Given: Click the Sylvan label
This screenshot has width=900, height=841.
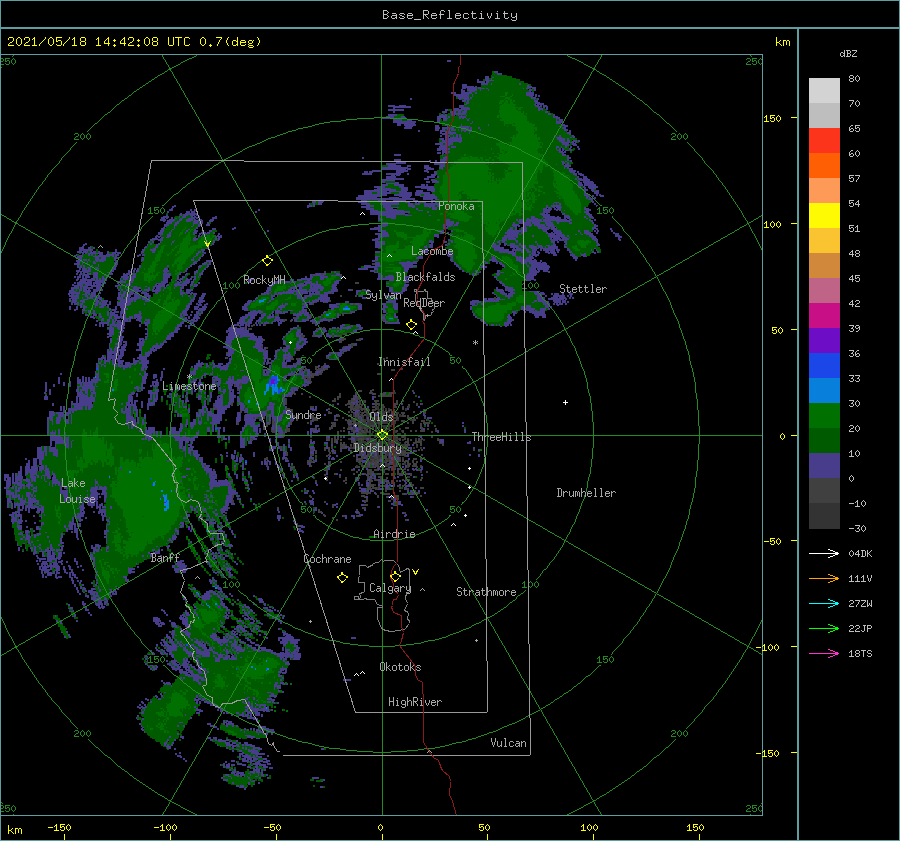Looking at the screenshot, I should click(x=383, y=295).
